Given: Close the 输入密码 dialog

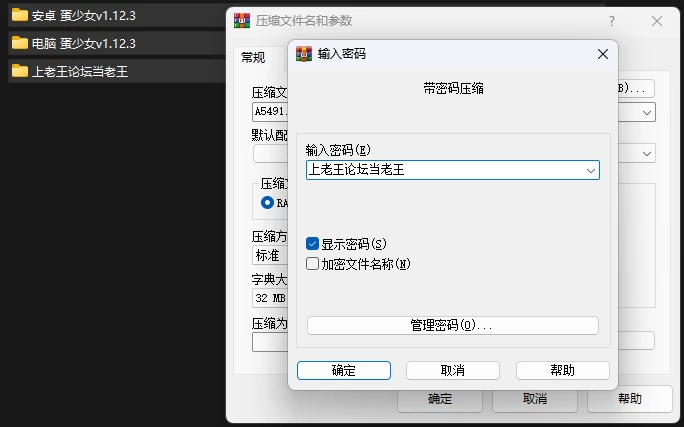Looking at the screenshot, I should click(x=603, y=54).
